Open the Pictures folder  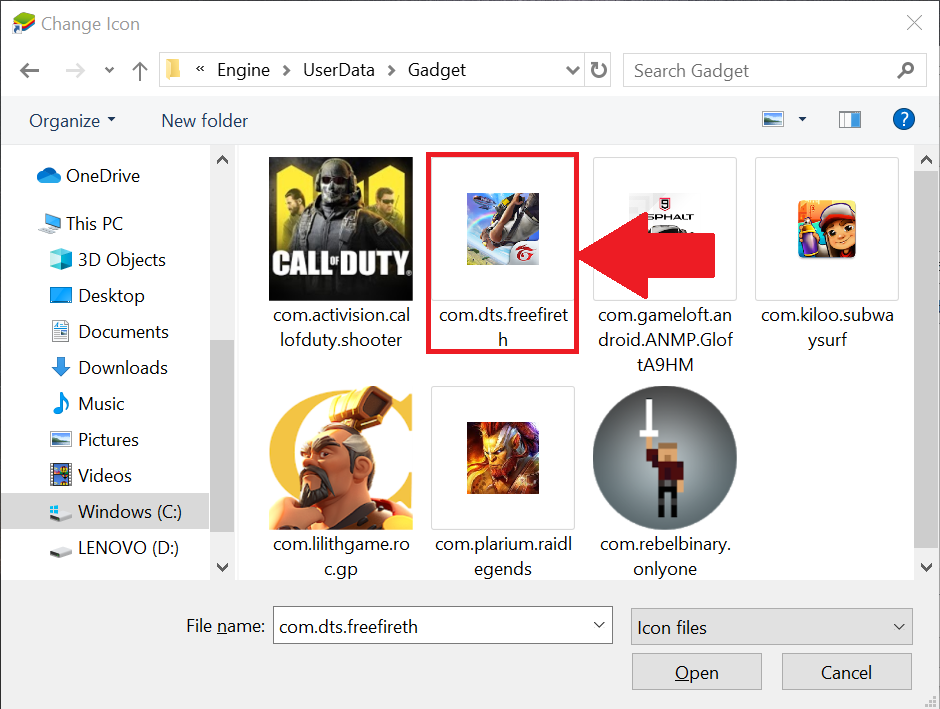(94, 439)
